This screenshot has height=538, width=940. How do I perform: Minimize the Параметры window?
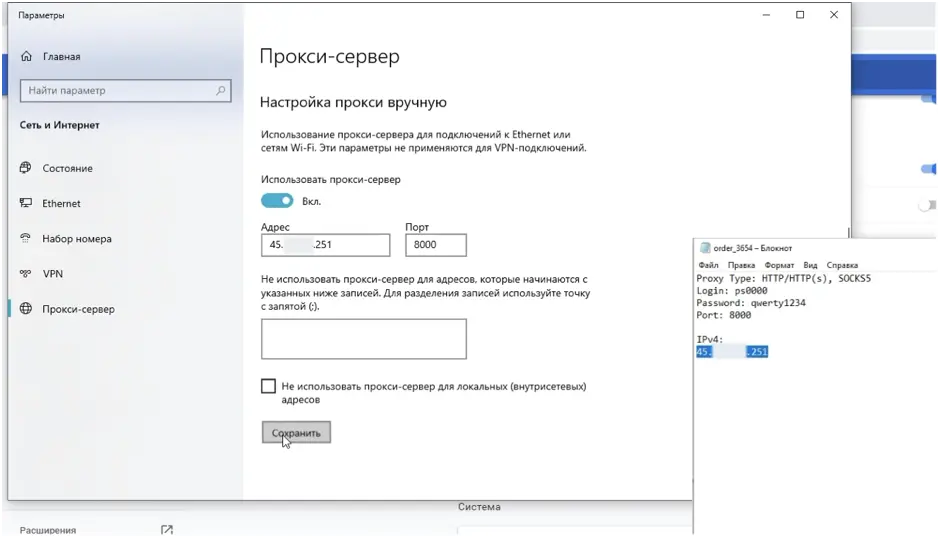tap(766, 15)
